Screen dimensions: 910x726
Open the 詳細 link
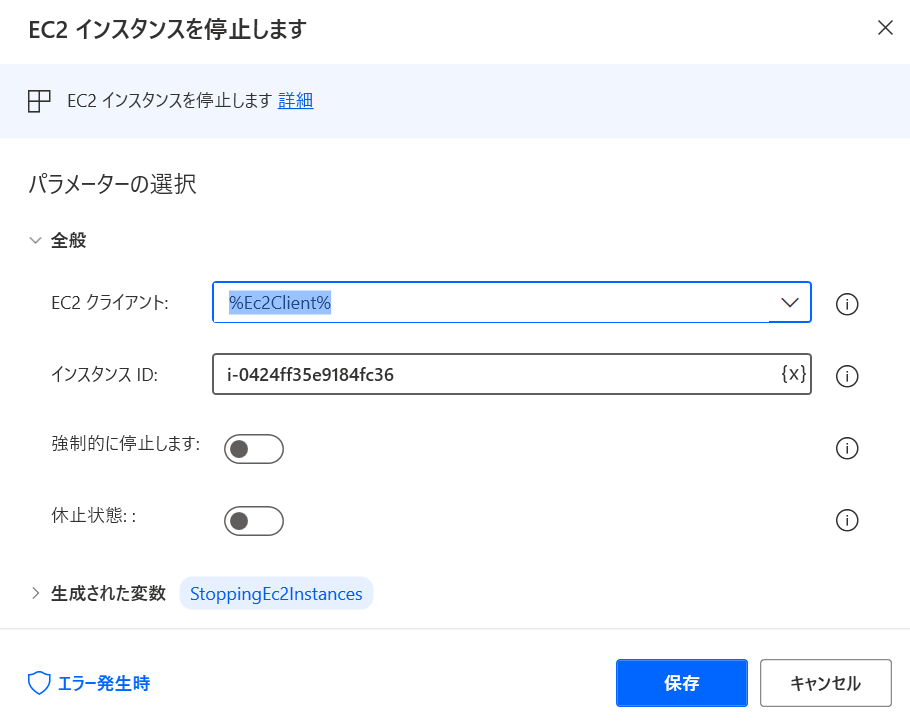click(x=295, y=100)
